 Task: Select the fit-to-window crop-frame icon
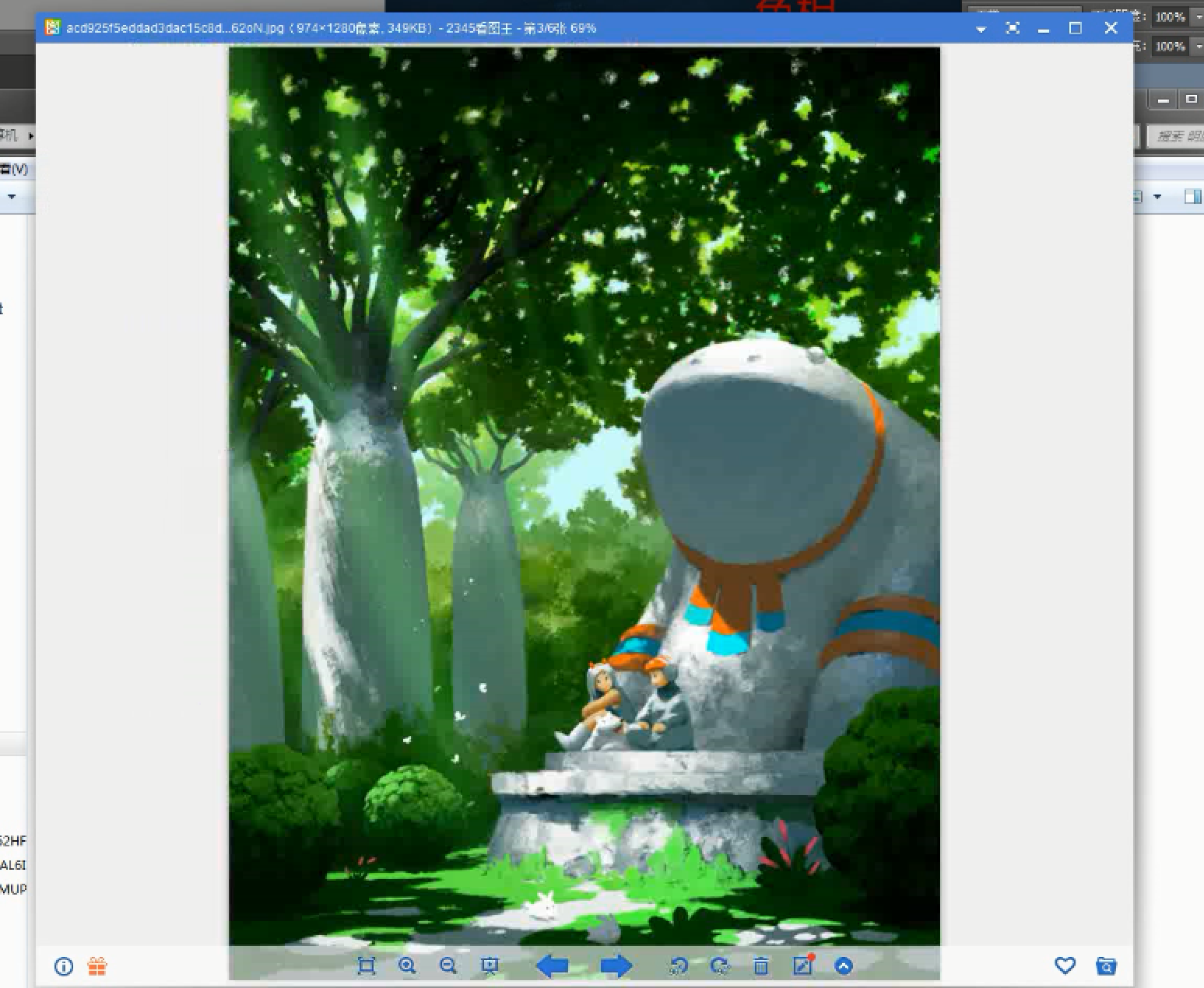366,966
